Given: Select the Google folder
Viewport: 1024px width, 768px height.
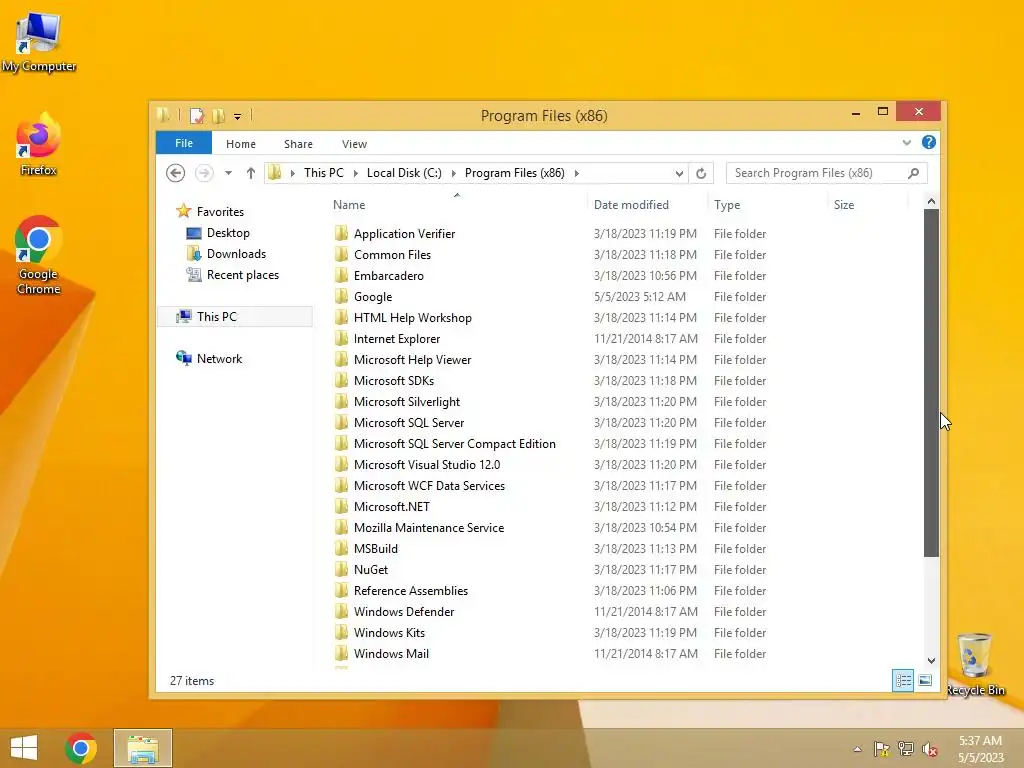Looking at the screenshot, I should coord(372,296).
